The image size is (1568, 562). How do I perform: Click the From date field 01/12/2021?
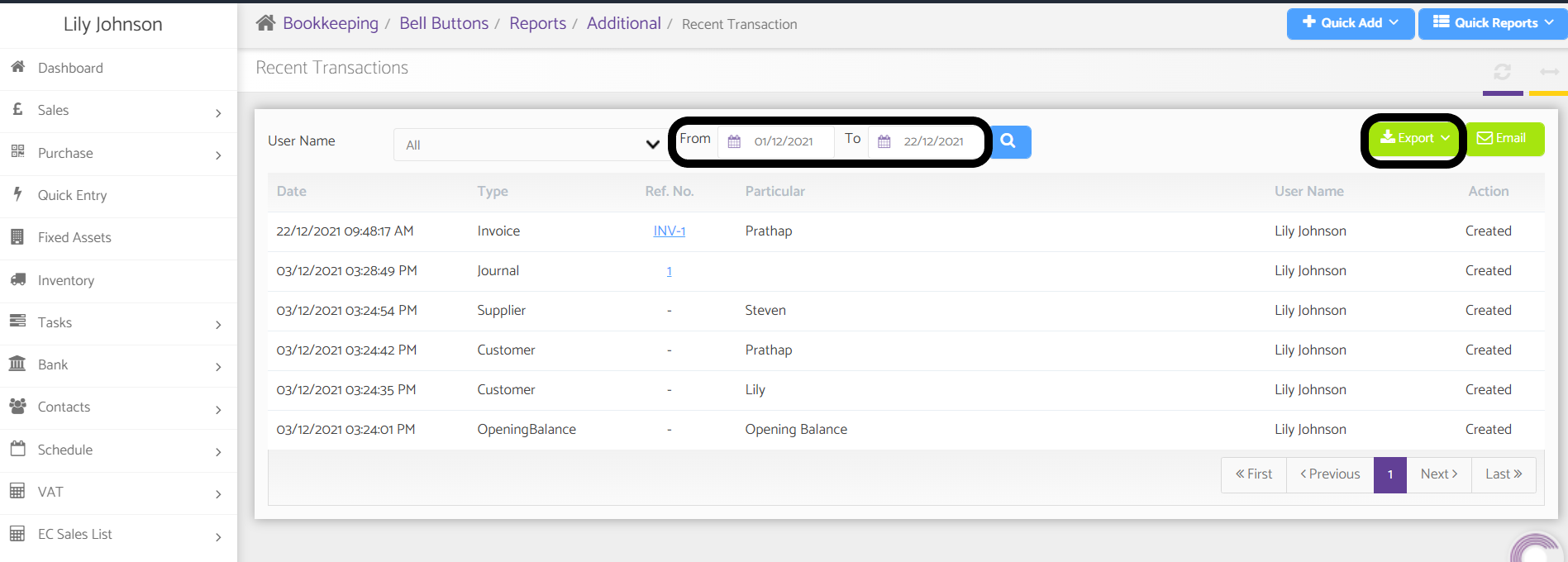tap(784, 141)
